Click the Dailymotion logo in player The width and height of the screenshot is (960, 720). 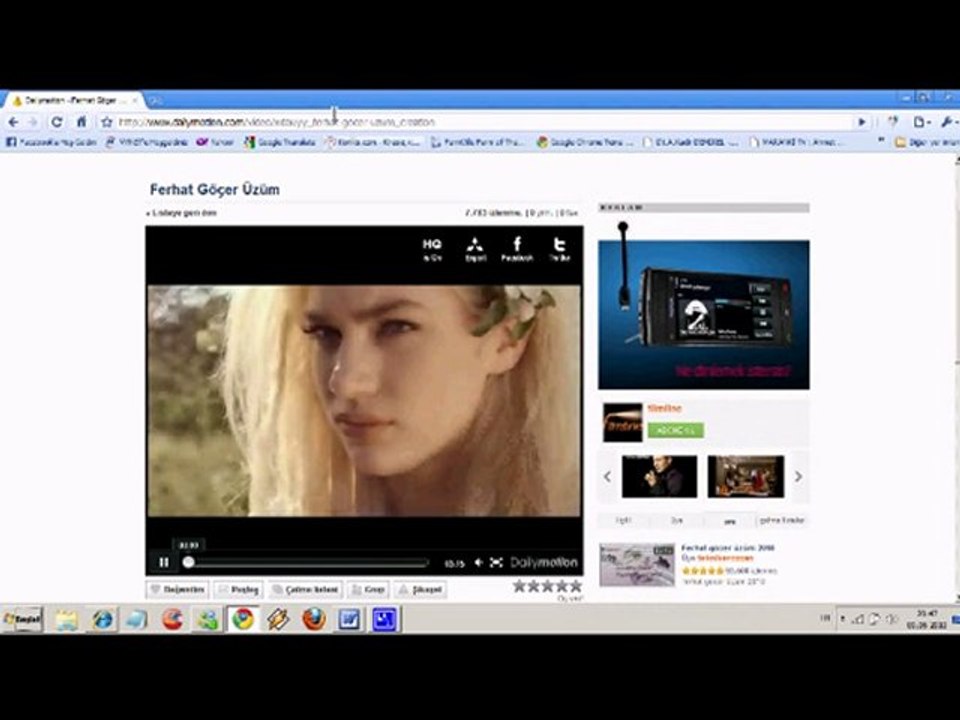pyautogui.click(x=544, y=562)
